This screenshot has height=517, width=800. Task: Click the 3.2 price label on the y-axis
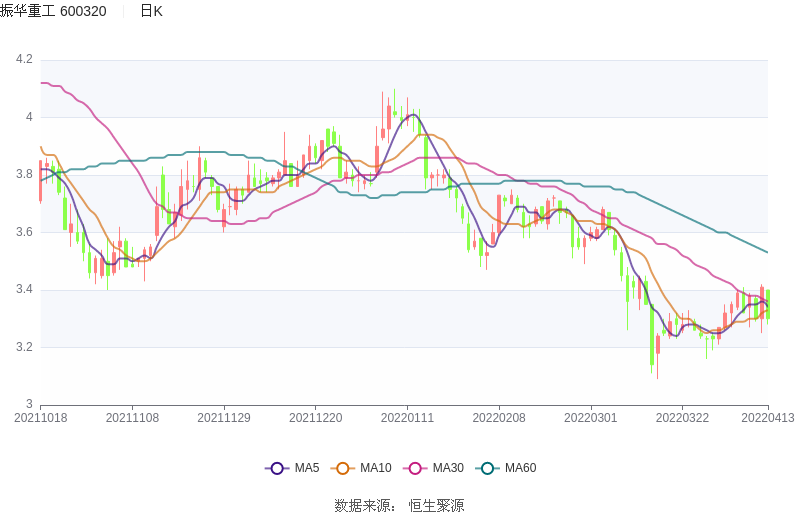click(24, 347)
